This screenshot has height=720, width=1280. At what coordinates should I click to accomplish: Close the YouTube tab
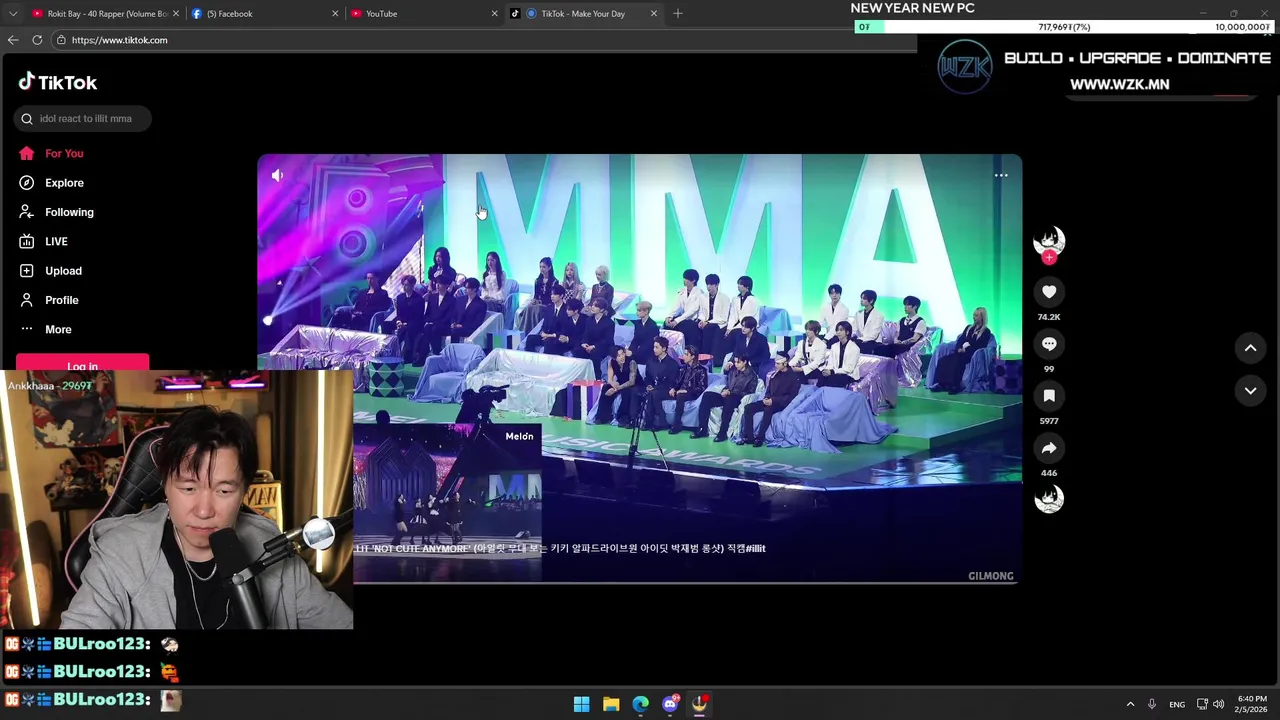coord(494,13)
